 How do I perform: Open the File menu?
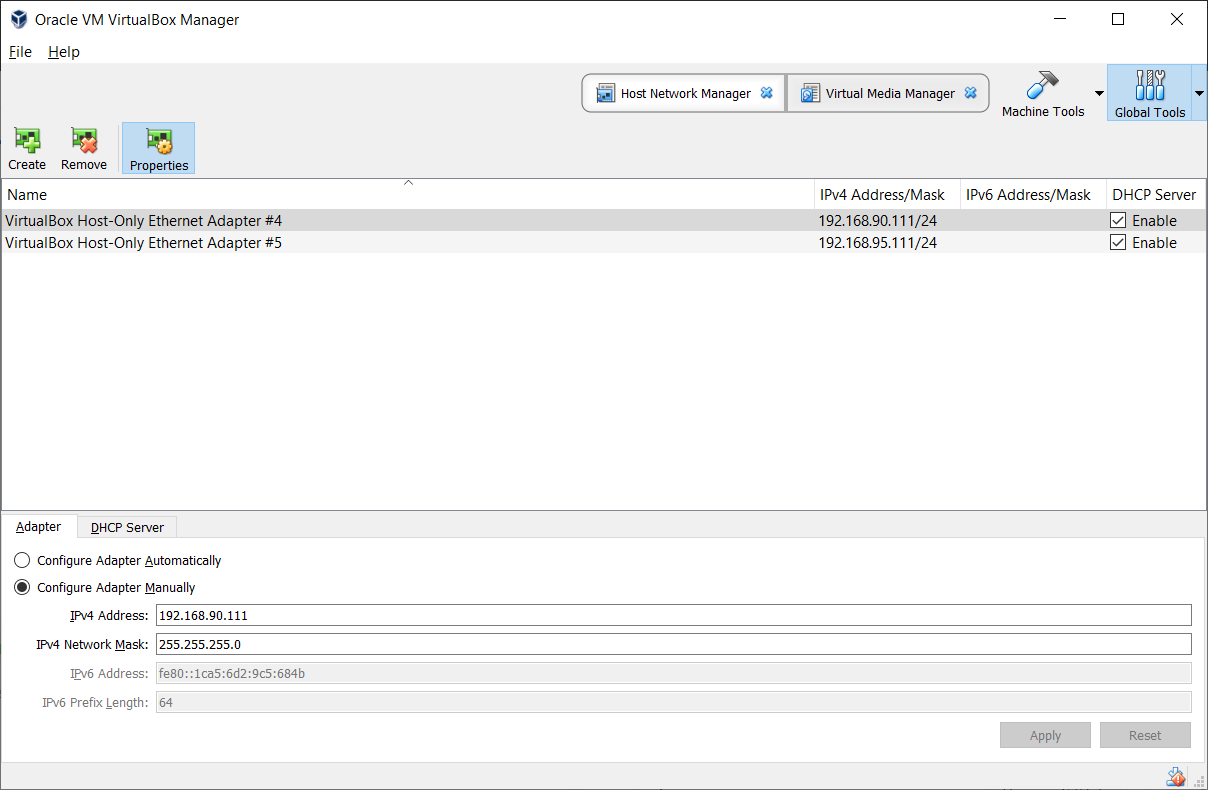[20, 52]
